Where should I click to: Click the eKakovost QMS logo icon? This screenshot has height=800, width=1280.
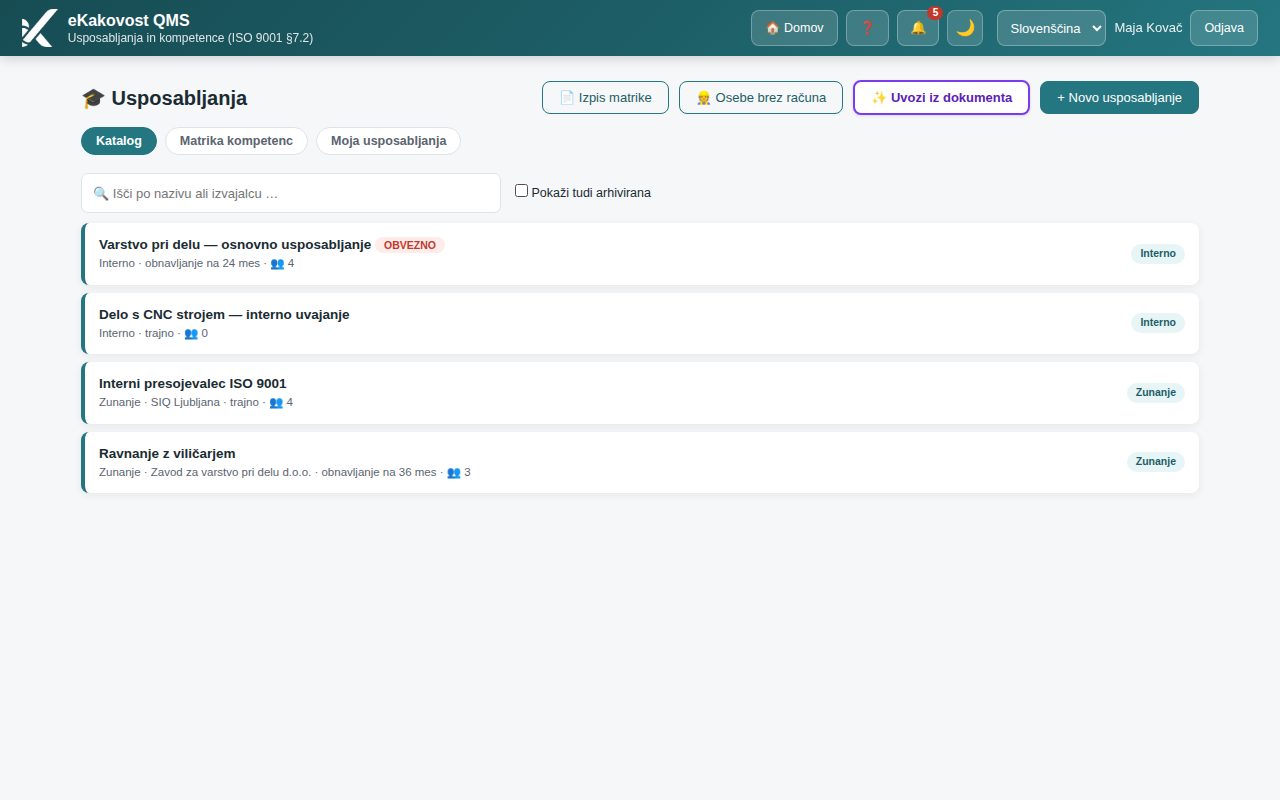[39, 28]
